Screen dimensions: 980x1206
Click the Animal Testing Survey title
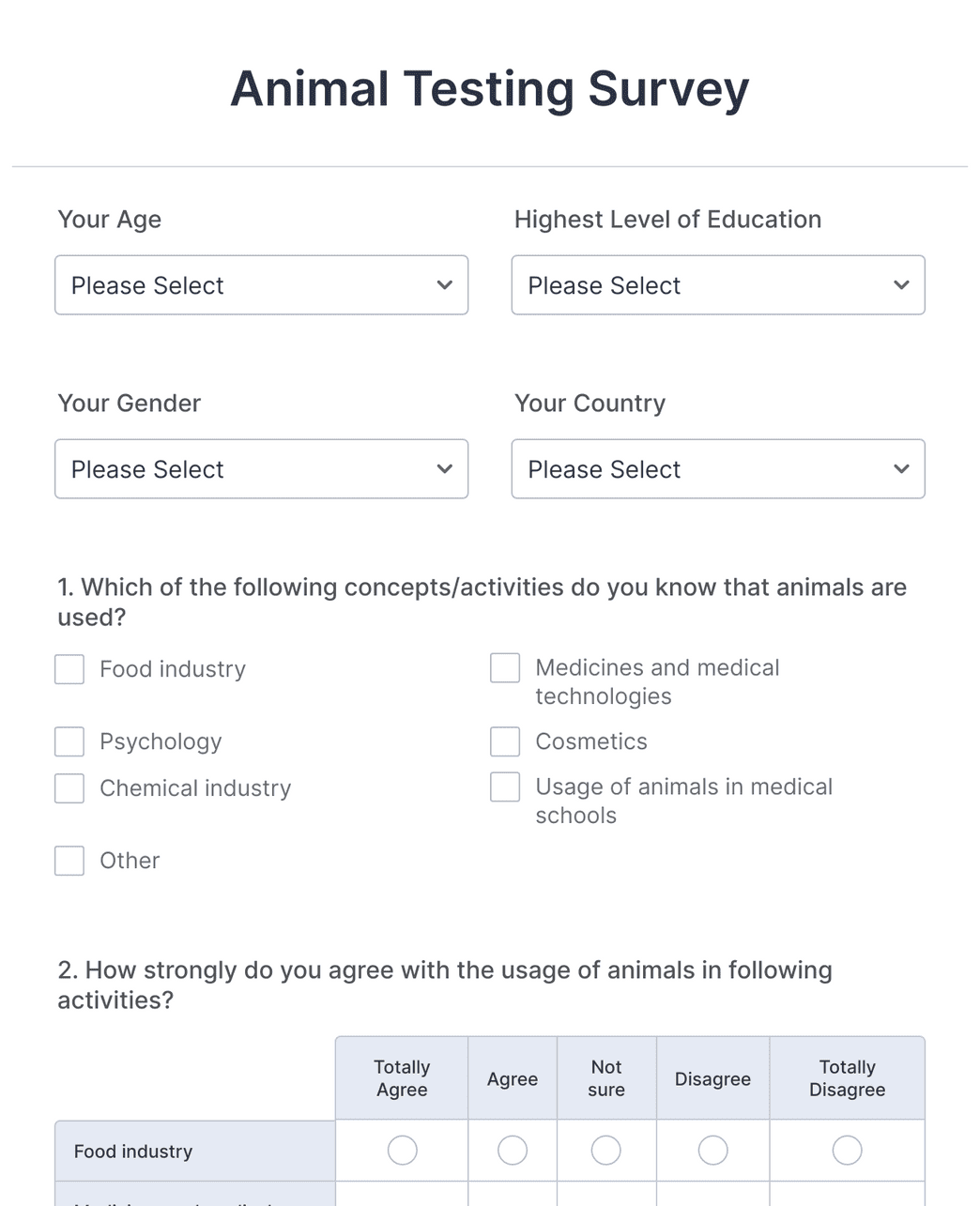click(x=489, y=88)
